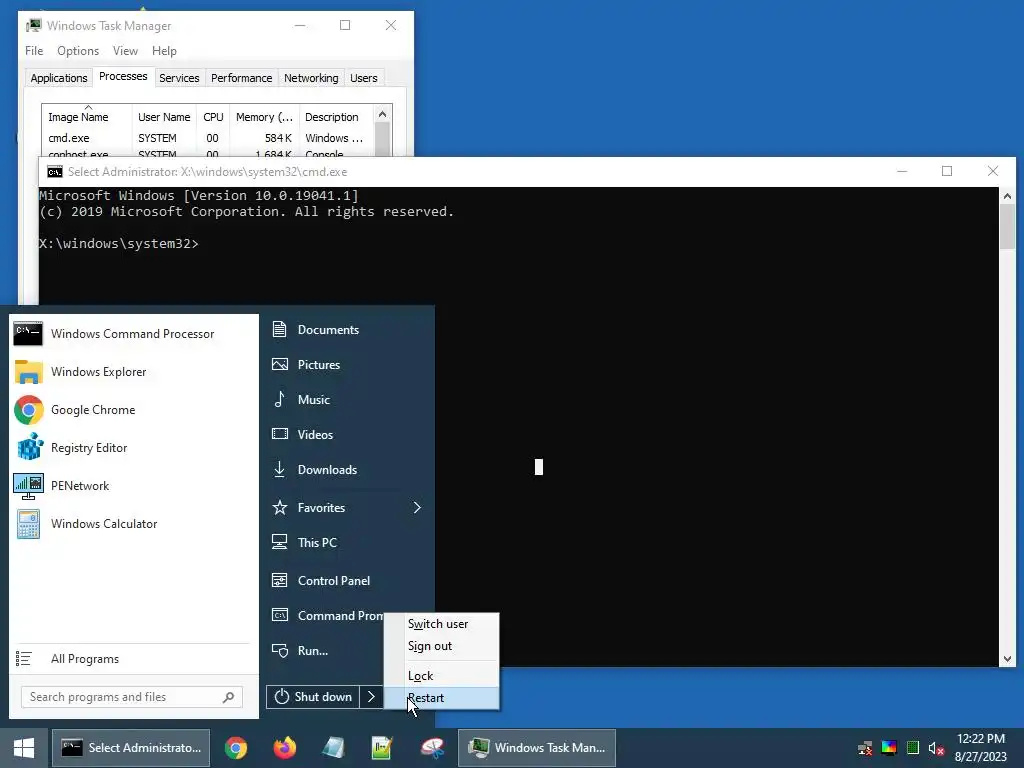The width and height of the screenshot is (1024, 768).
Task: Click the network tray icon with the red X
Action: point(865,748)
